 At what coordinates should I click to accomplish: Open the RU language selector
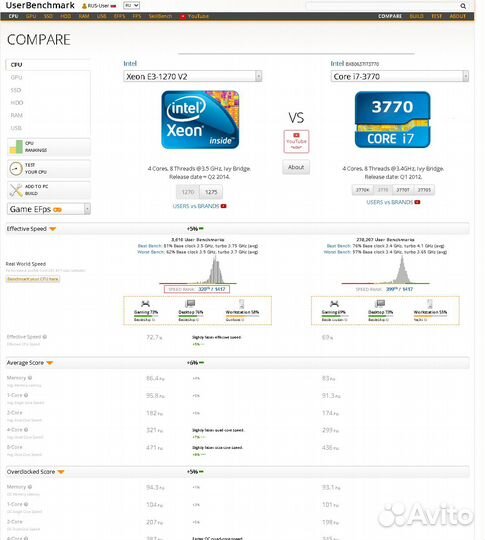point(131,6)
